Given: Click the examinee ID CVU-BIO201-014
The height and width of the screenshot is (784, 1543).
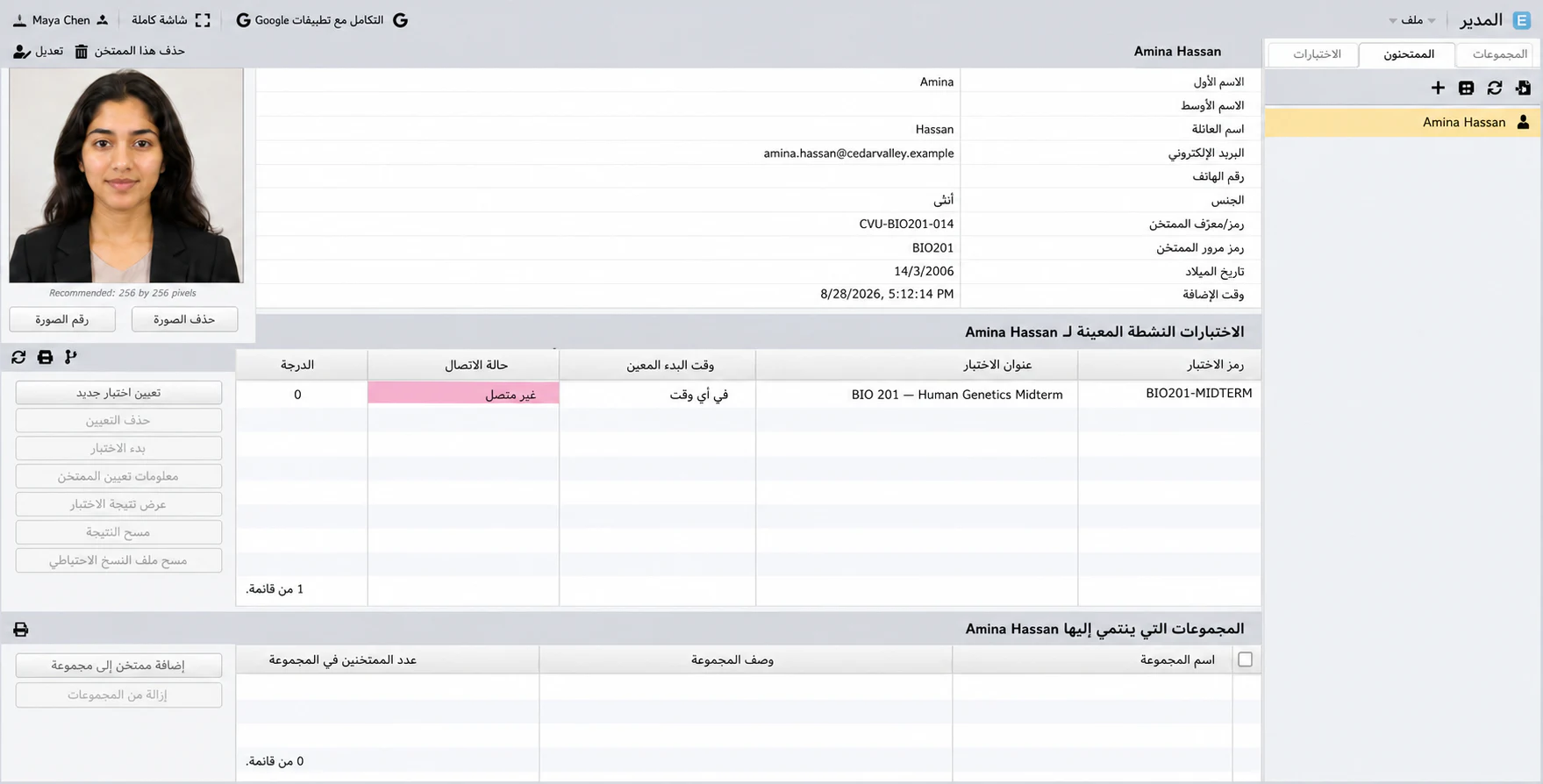Looking at the screenshot, I should tap(906, 225).
